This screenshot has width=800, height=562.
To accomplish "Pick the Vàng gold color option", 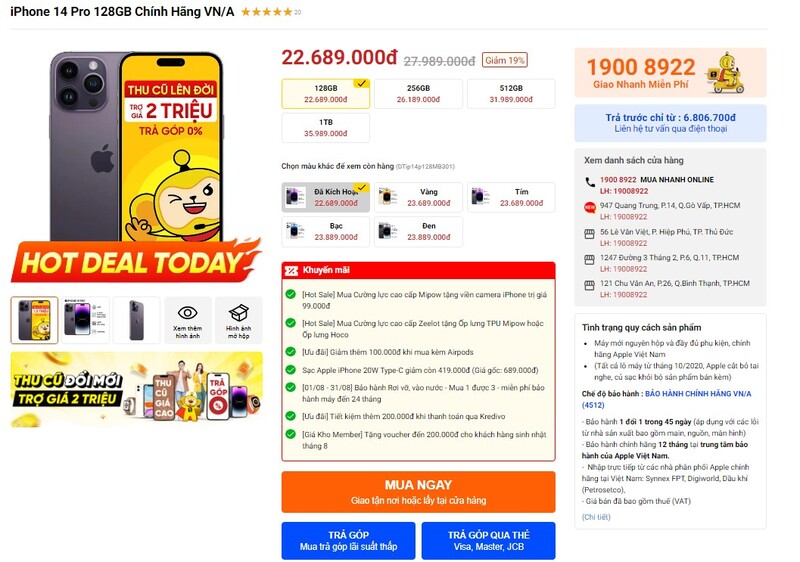I will tap(418, 197).
